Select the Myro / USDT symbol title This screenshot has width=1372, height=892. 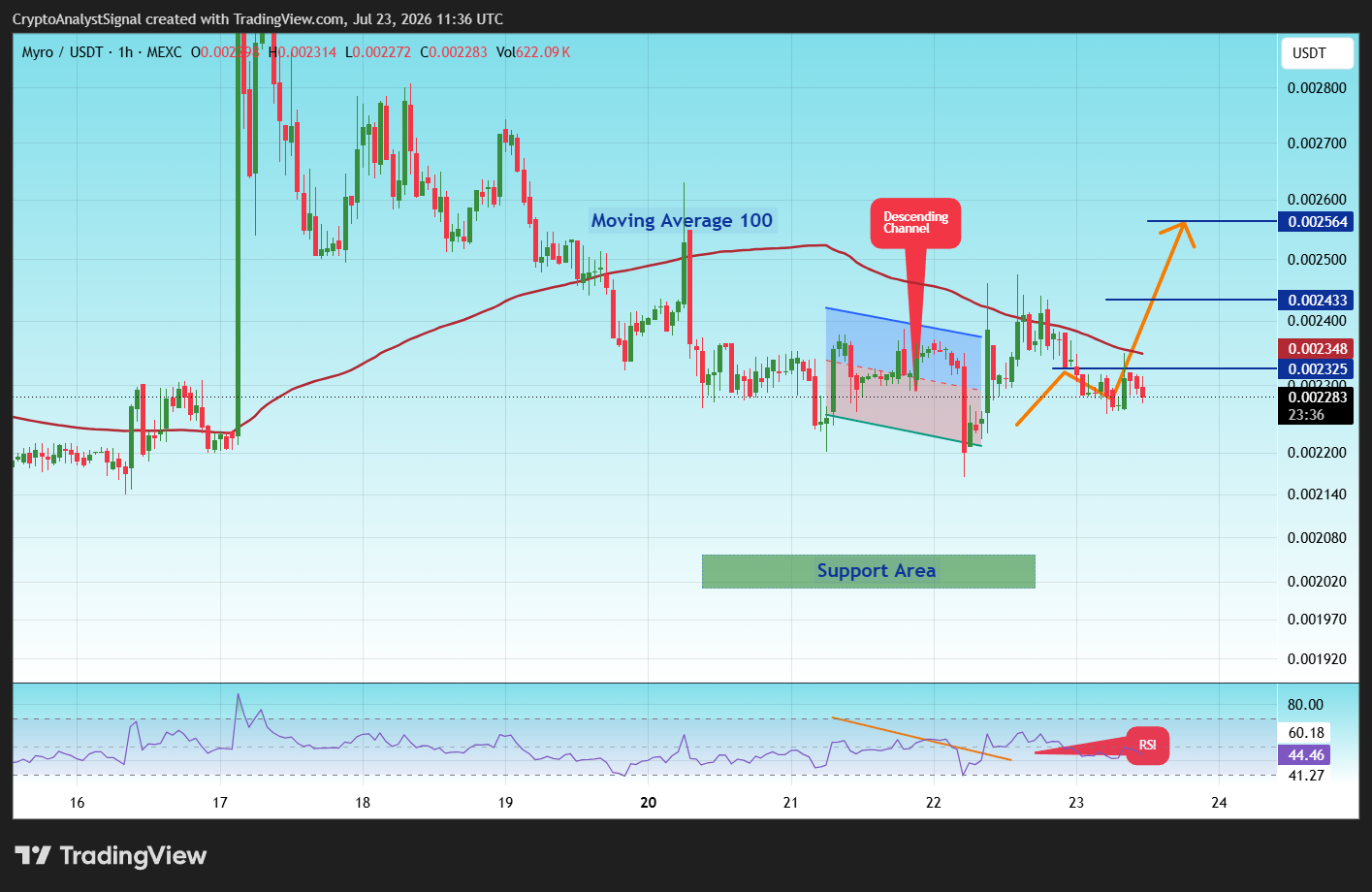tap(62, 52)
